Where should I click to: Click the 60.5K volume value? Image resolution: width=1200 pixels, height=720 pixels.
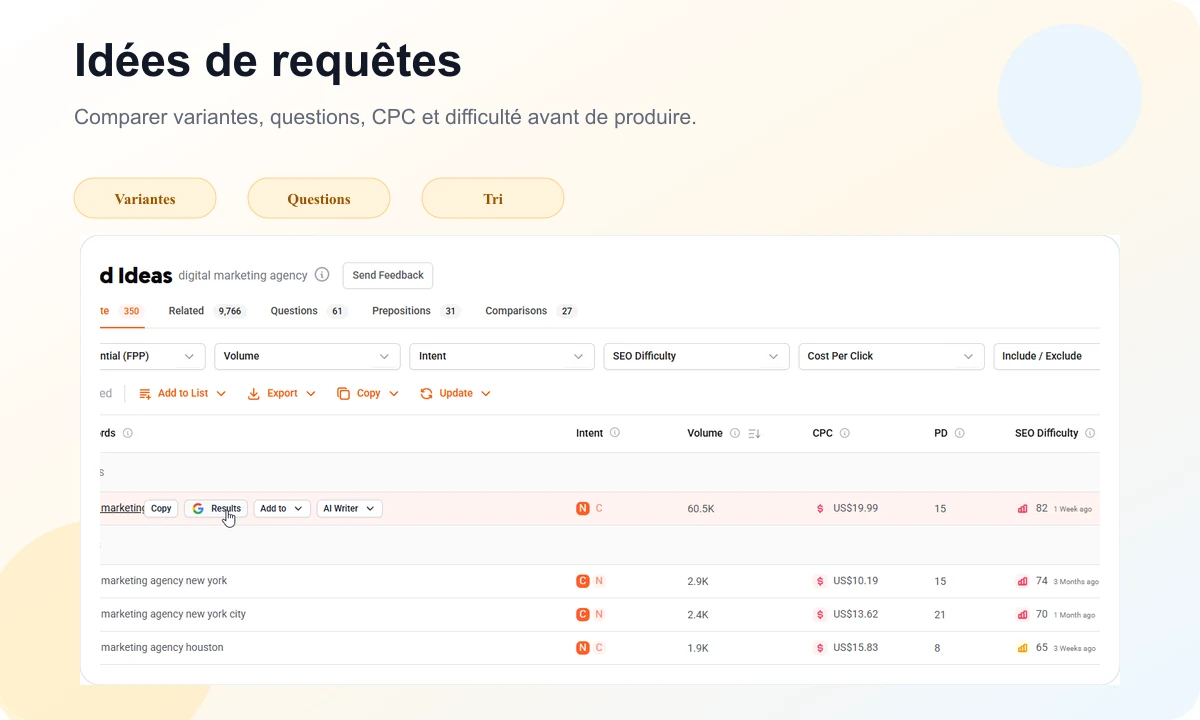[701, 509]
